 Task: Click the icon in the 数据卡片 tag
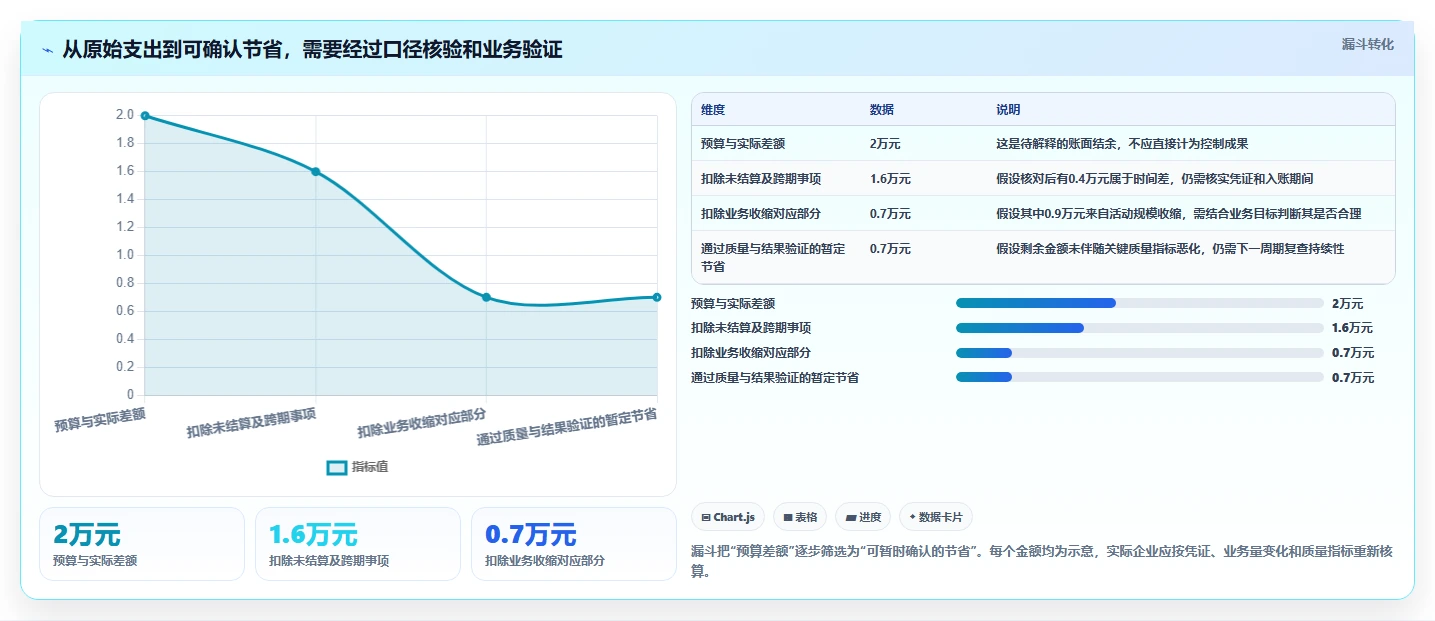tap(913, 518)
